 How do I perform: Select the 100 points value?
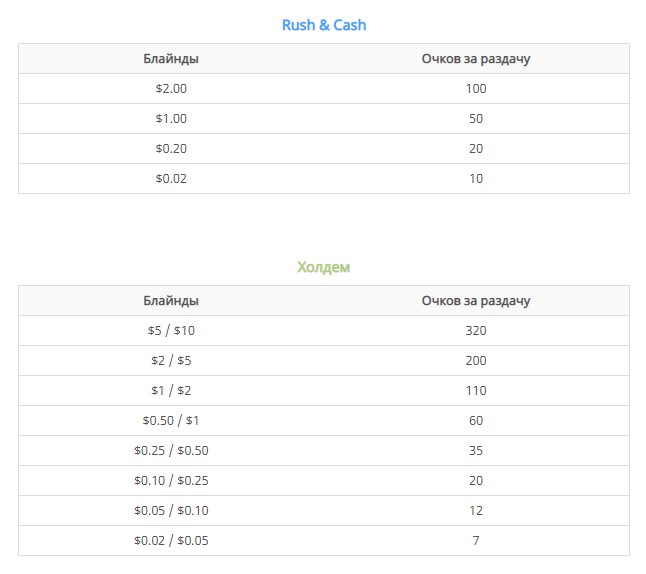[x=476, y=89]
